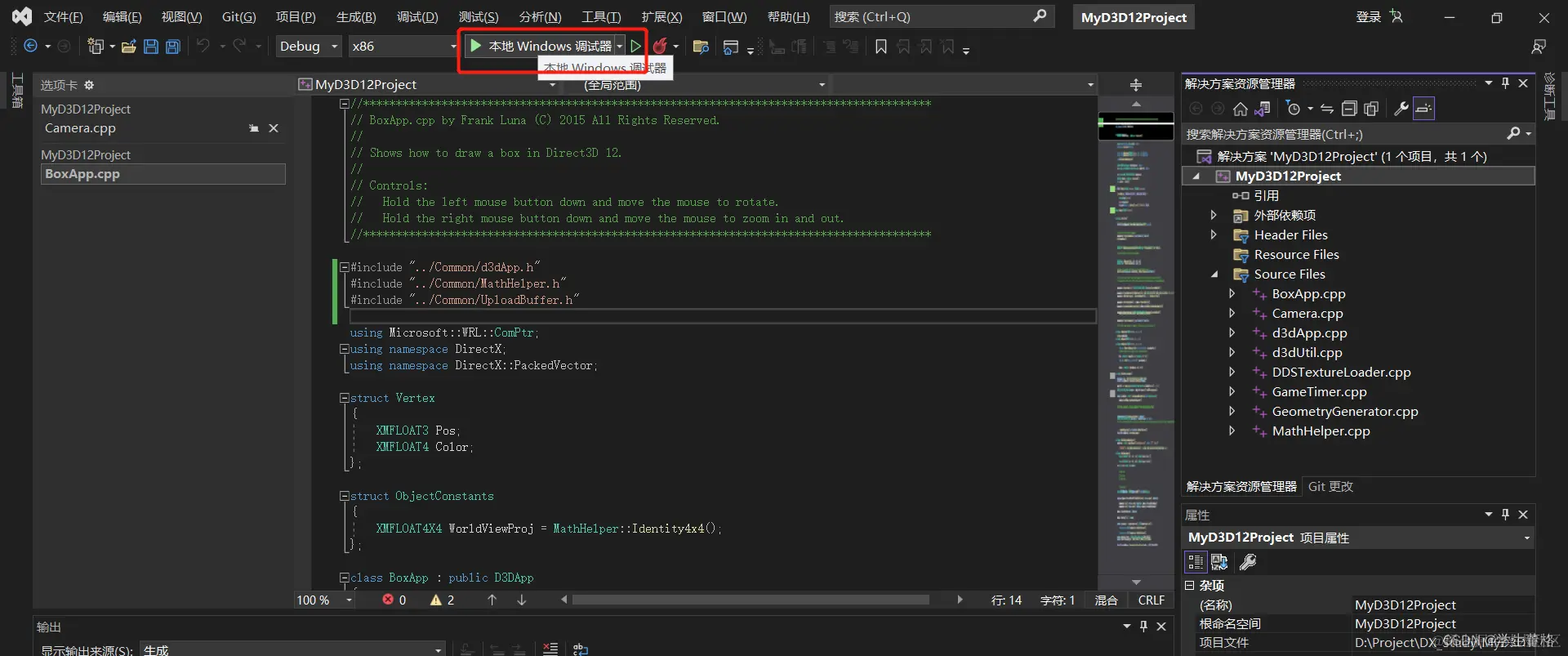Screen dimensions: 1568x656
Task: Go to next issue down arrow
Action: (x=522, y=600)
